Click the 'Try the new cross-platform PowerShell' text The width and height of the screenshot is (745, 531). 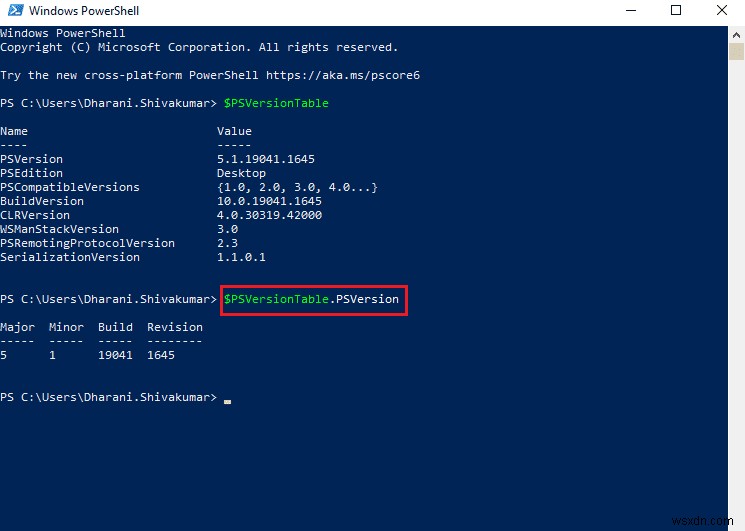point(129,75)
